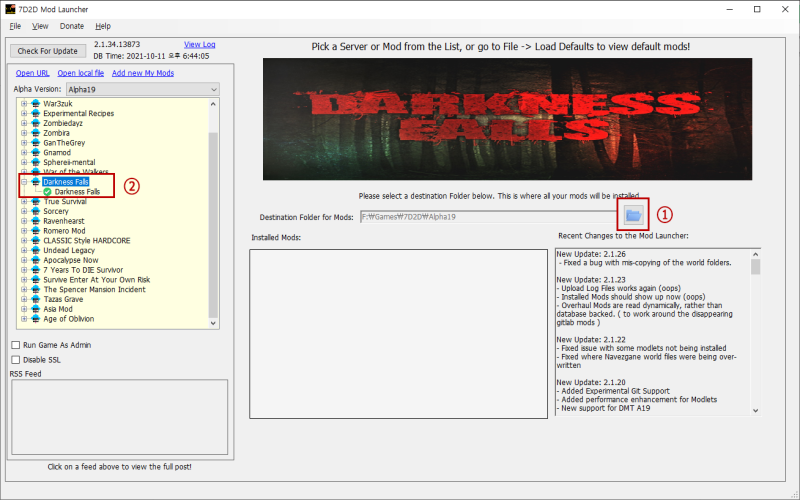This screenshot has height=500, width=800.
Task: Select the Darkness Falls child entry
Action: (77, 192)
